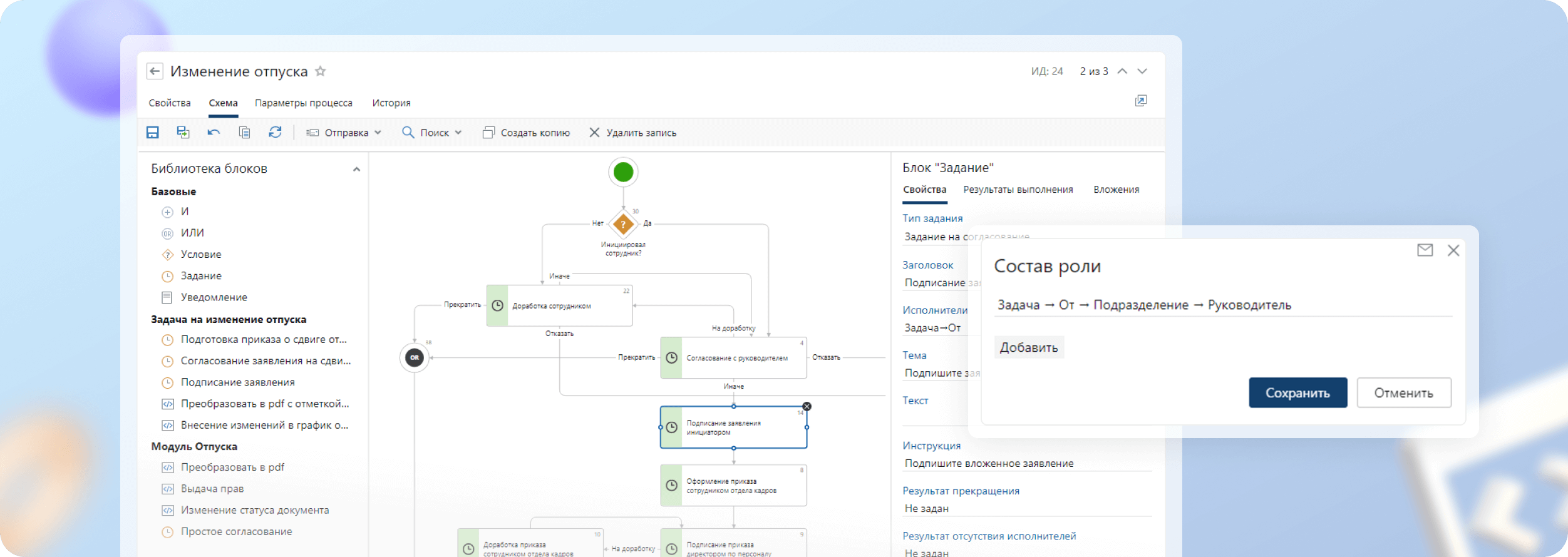Open the Поиск dropdown
Screen dimensions: 1568x557
(x=432, y=133)
